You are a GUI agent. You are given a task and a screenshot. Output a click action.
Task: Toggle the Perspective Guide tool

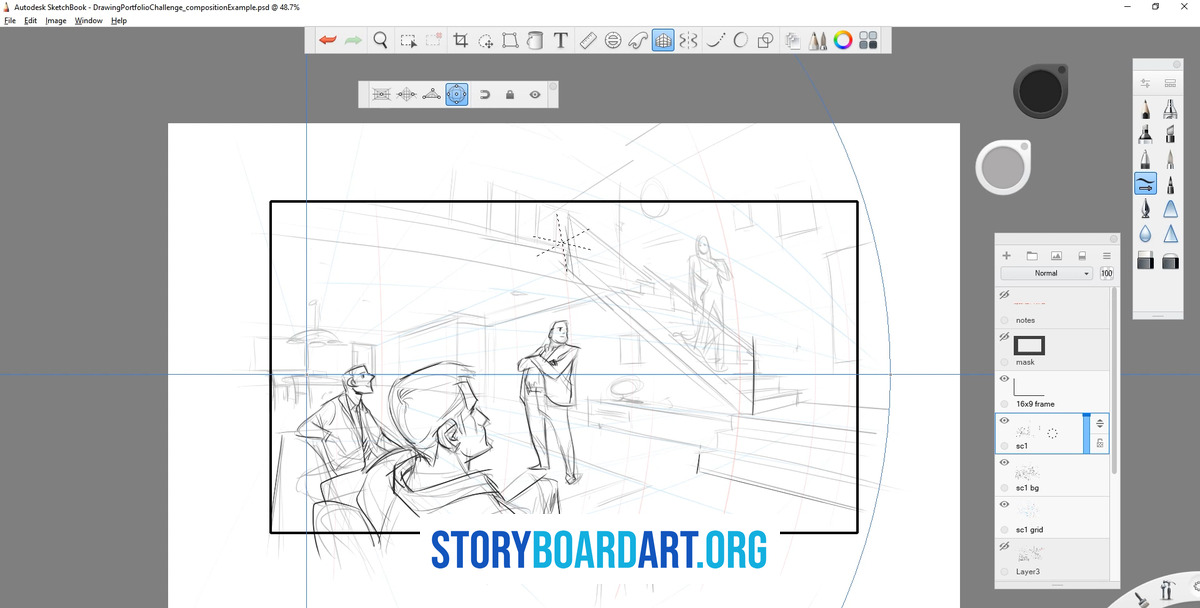point(663,40)
